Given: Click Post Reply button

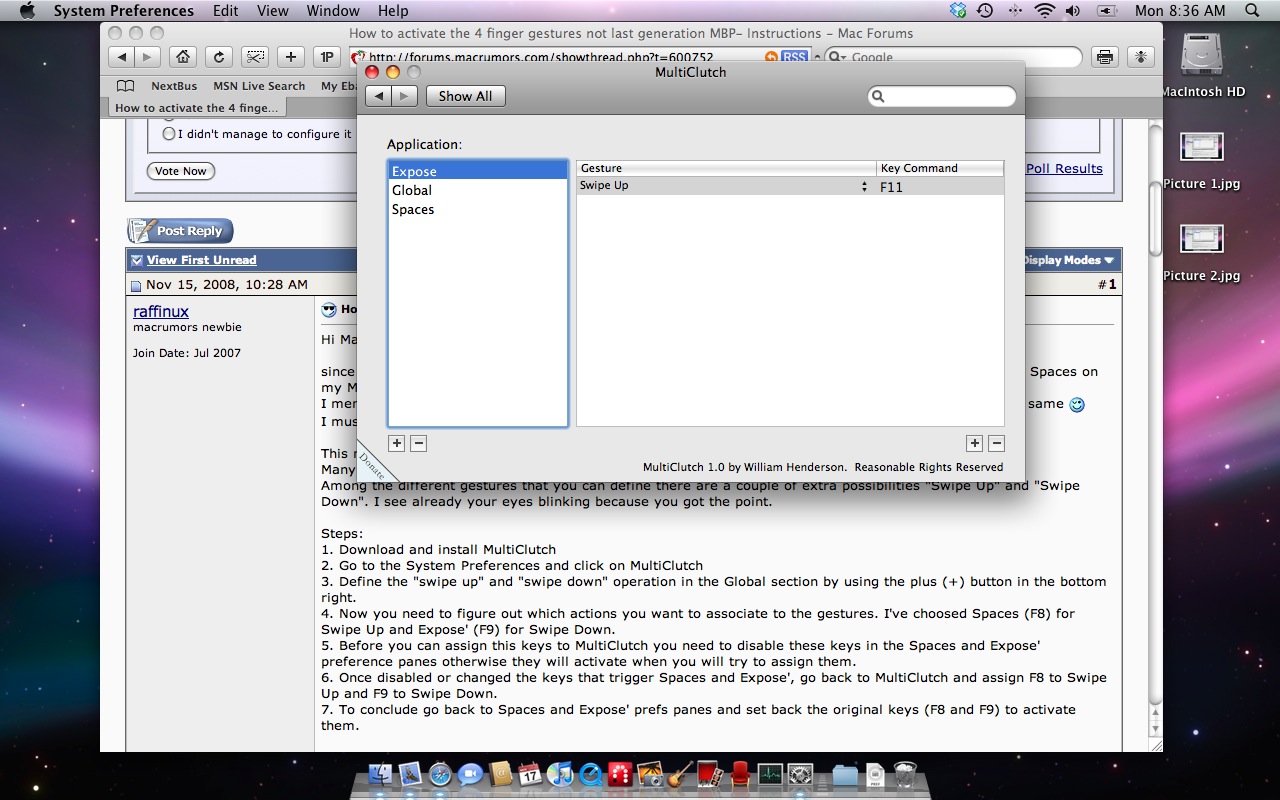Looking at the screenshot, I should (180, 231).
